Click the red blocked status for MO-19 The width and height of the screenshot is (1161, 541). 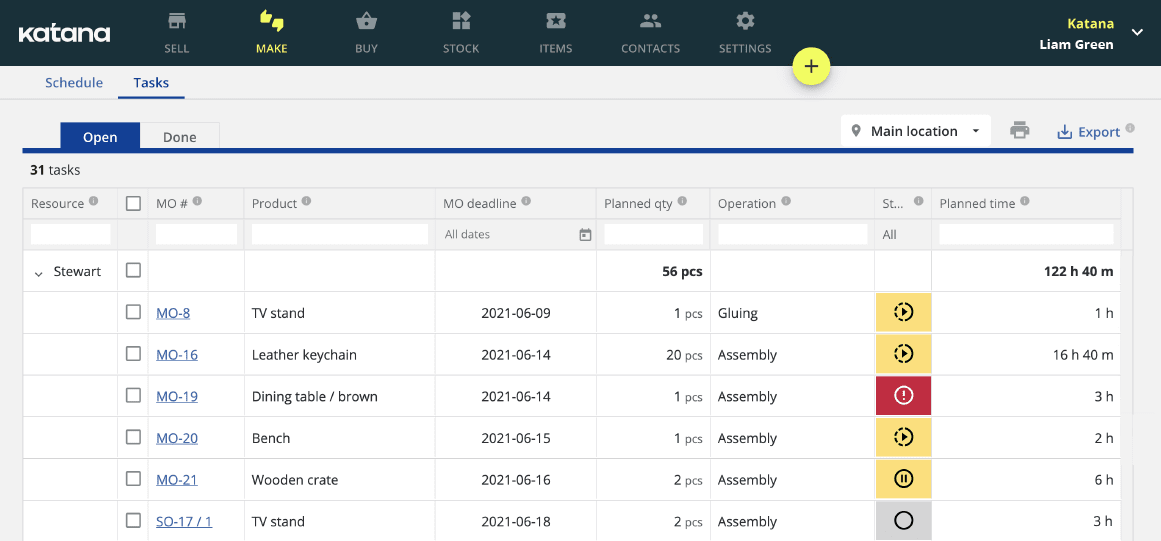(x=903, y=396)
